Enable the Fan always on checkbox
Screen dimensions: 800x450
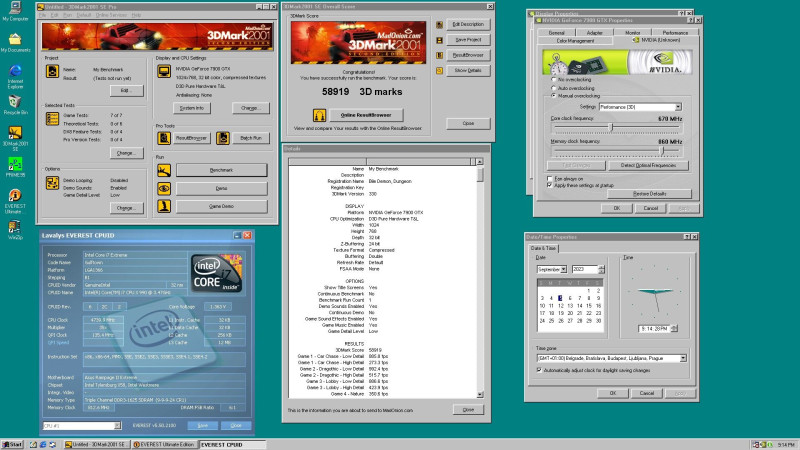pyautogui.click(x=549, y=179)
